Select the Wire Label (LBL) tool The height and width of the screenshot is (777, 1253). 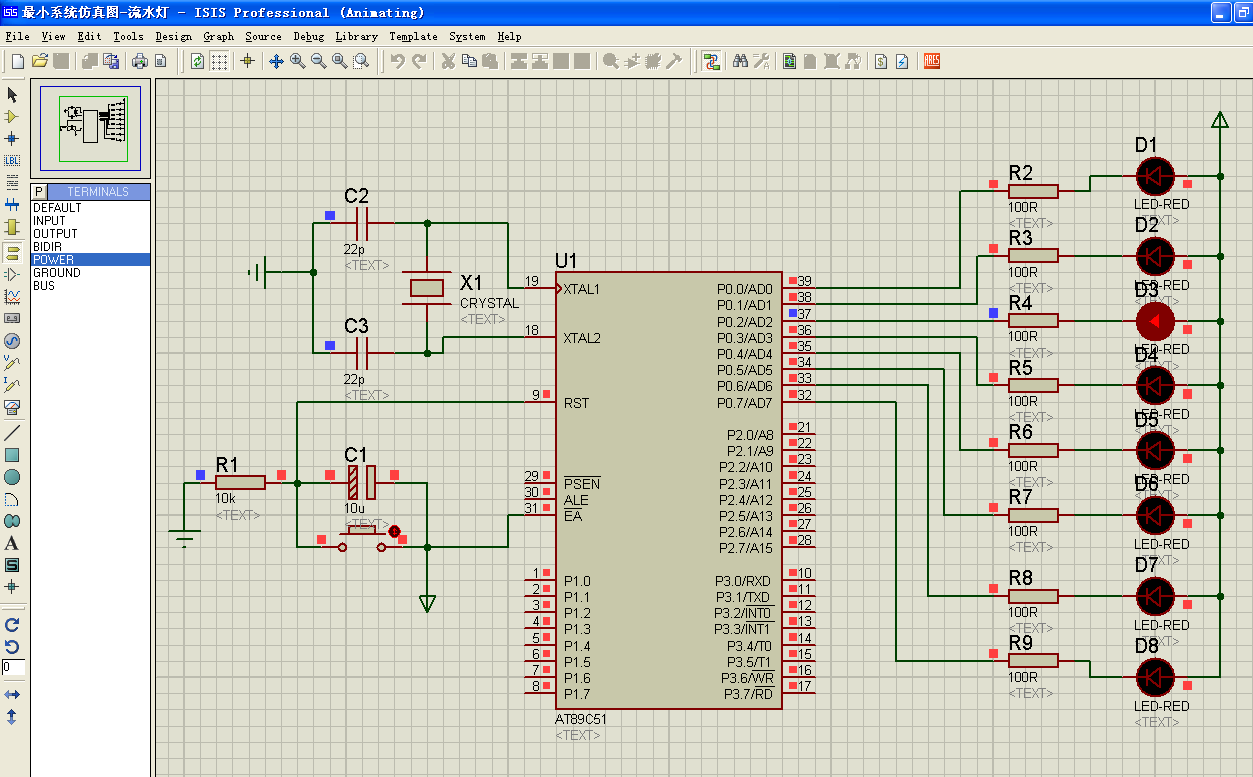pos(12,160)
